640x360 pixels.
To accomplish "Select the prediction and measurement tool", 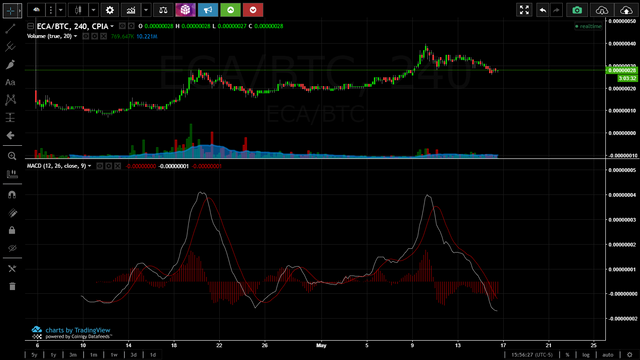I will [x=10, y=118].
